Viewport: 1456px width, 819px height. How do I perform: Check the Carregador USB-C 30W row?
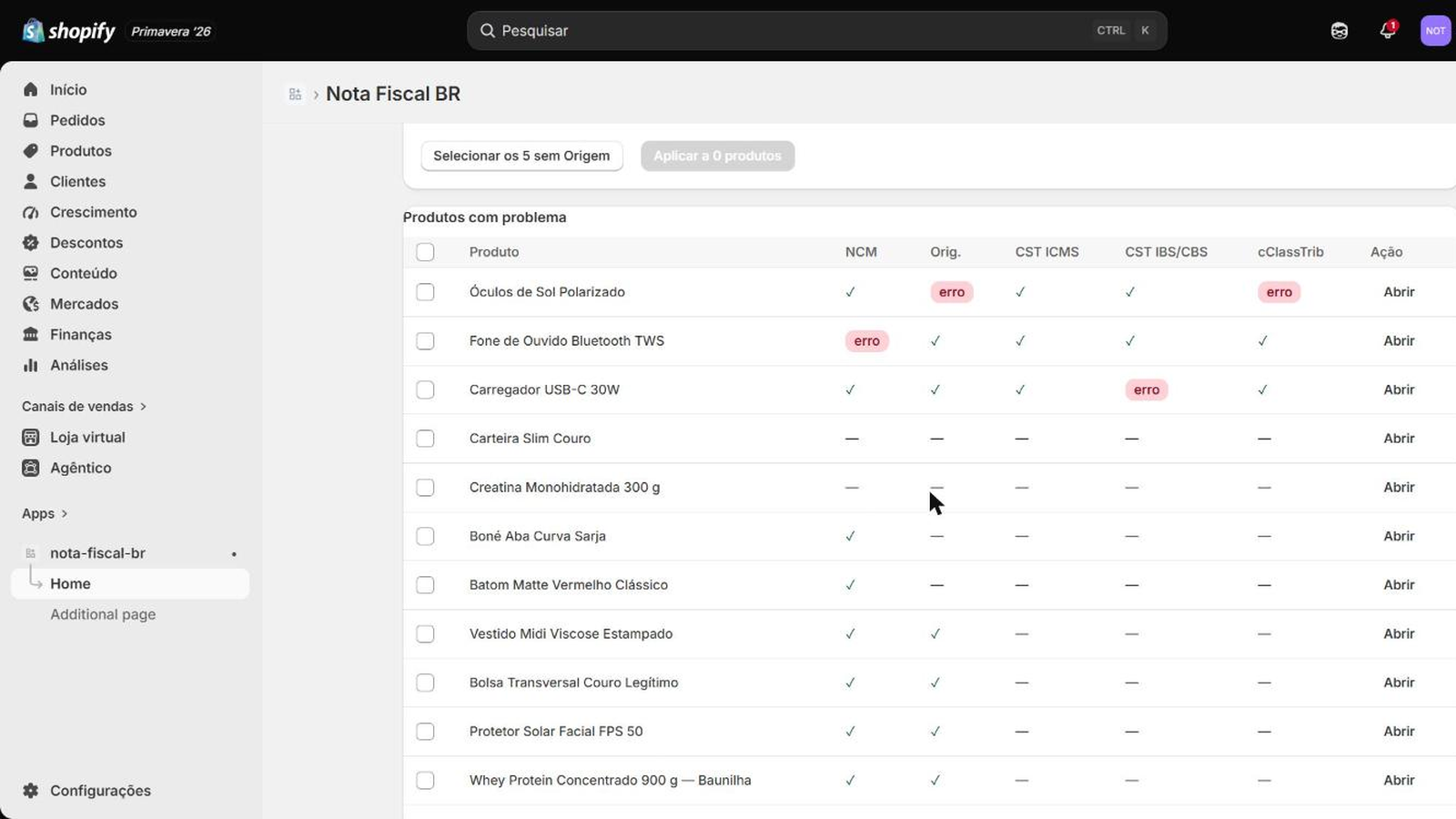[x=425, y=389]
